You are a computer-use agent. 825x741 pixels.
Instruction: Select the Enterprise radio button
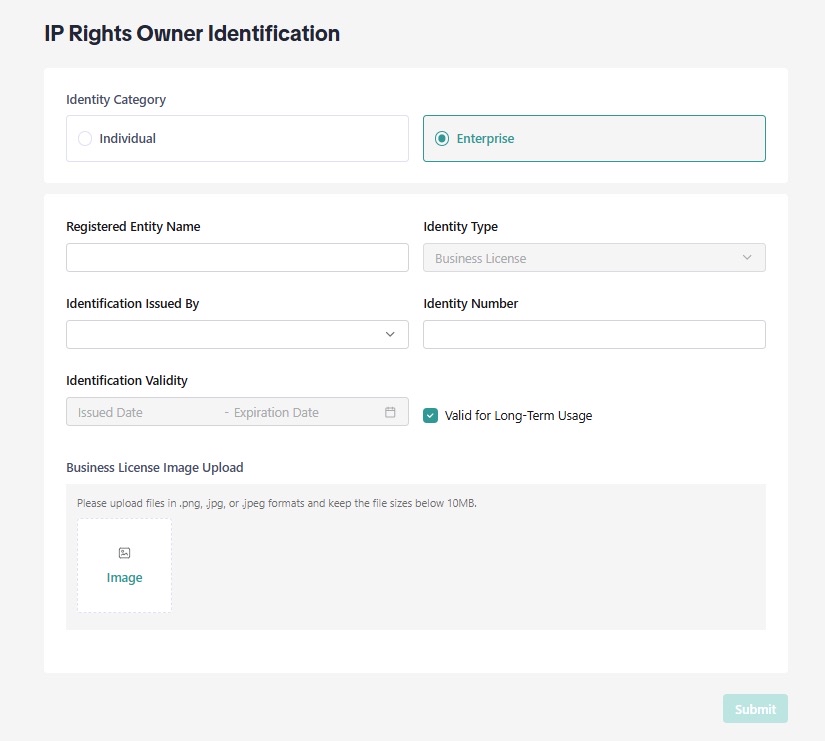coord(442,139)
